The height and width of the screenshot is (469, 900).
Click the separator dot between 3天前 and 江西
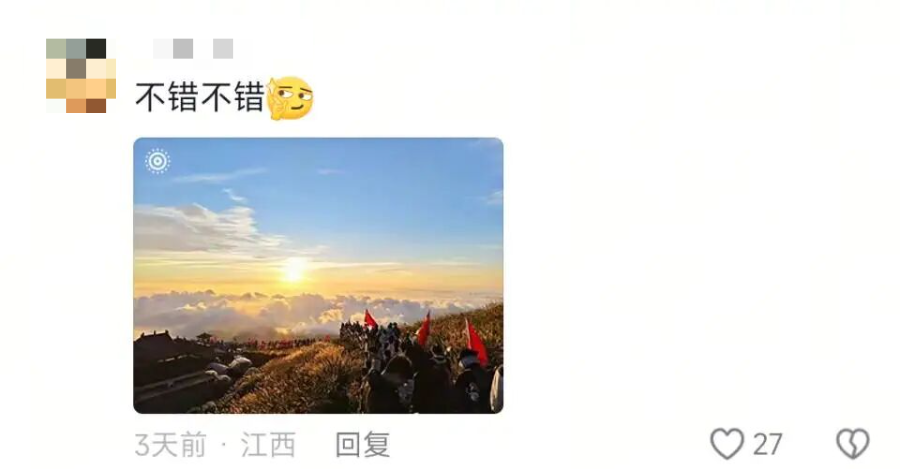(x=224, y=445)
